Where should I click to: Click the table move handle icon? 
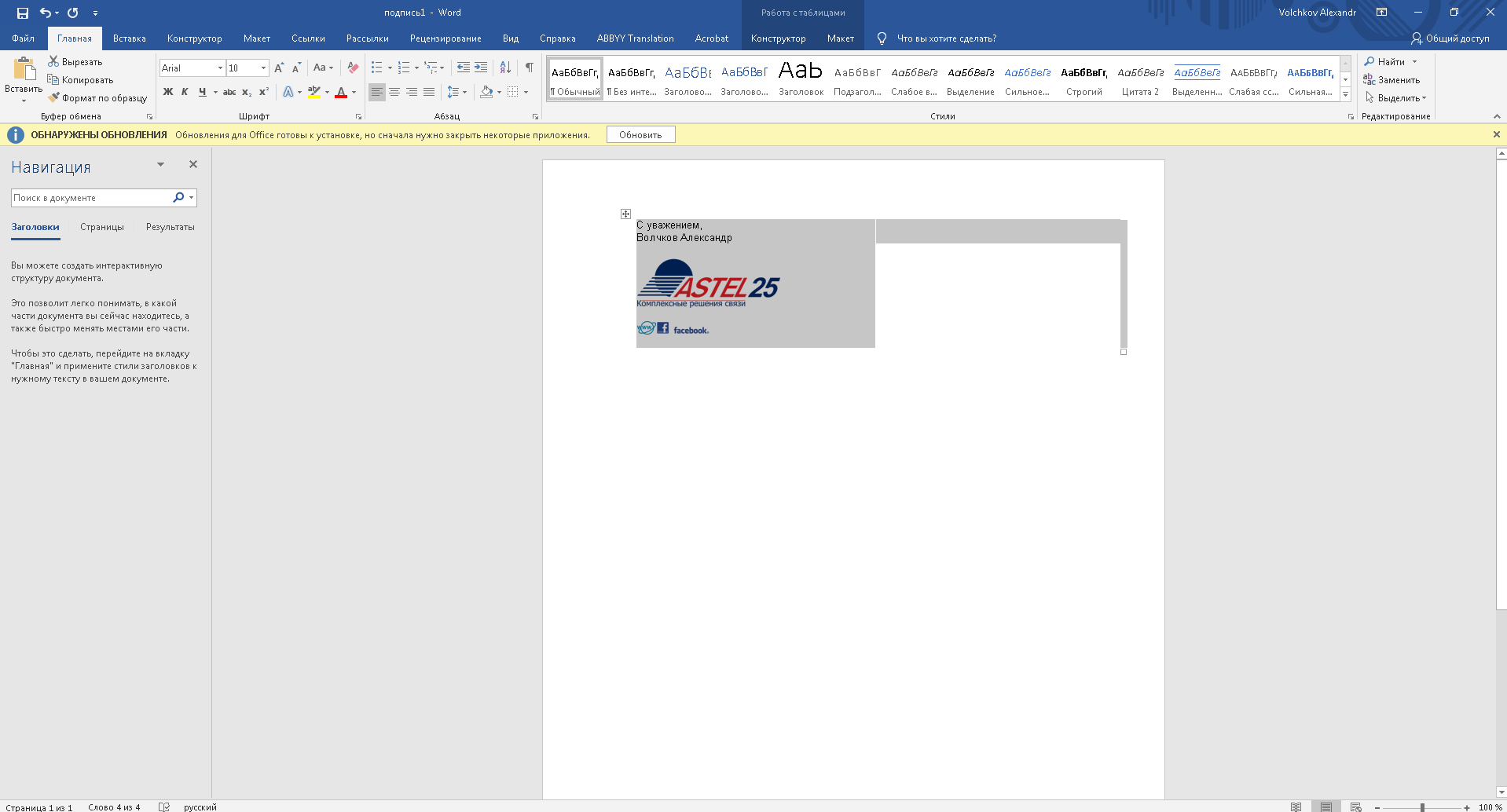[625, 214]
